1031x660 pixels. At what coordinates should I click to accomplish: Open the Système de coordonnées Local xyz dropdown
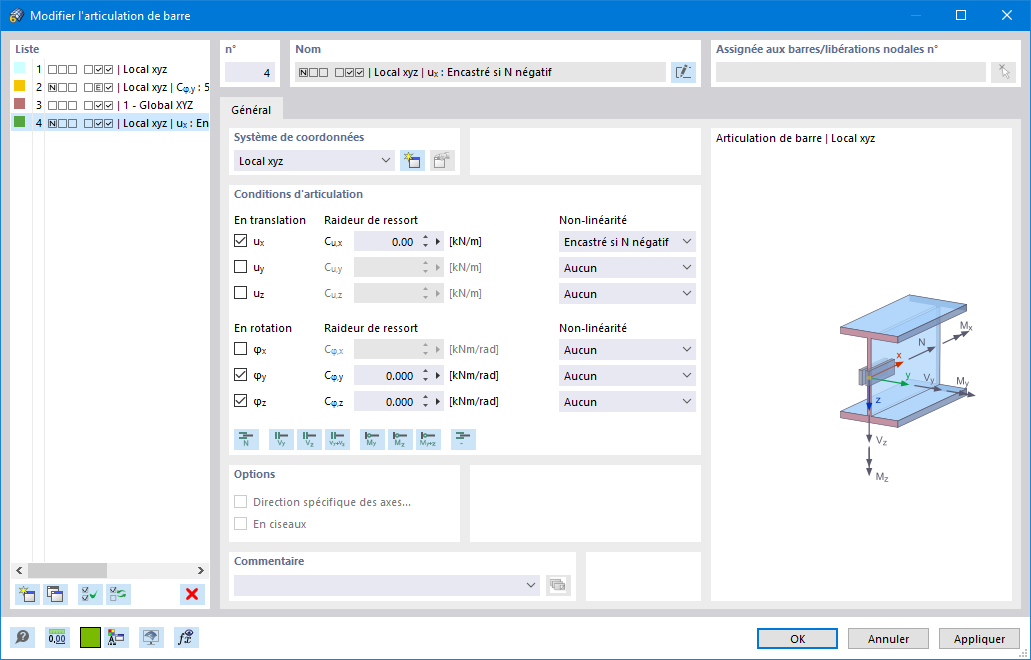tap(314, 161)
